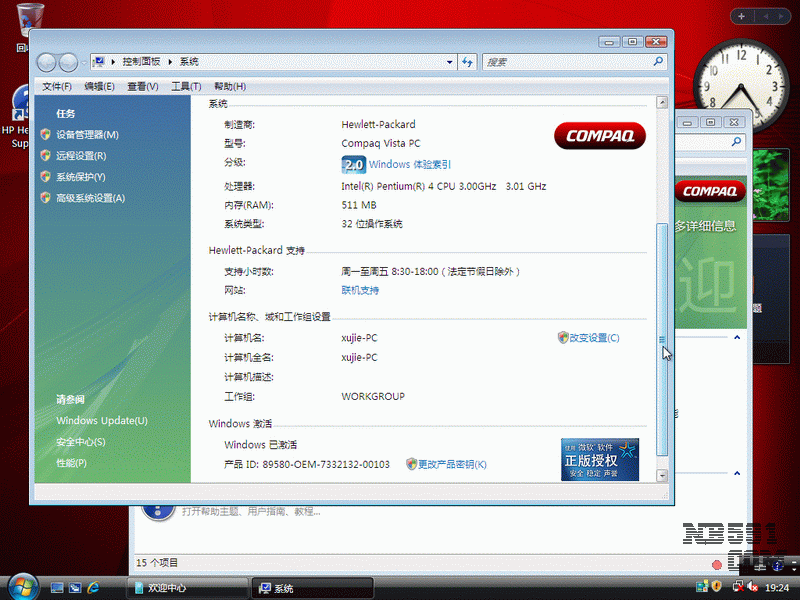Viewport: 800px width, 600px height.
Task: Click the 更改产品密钥(K) link
Action: pyautogui.click(x=452, y=464)
